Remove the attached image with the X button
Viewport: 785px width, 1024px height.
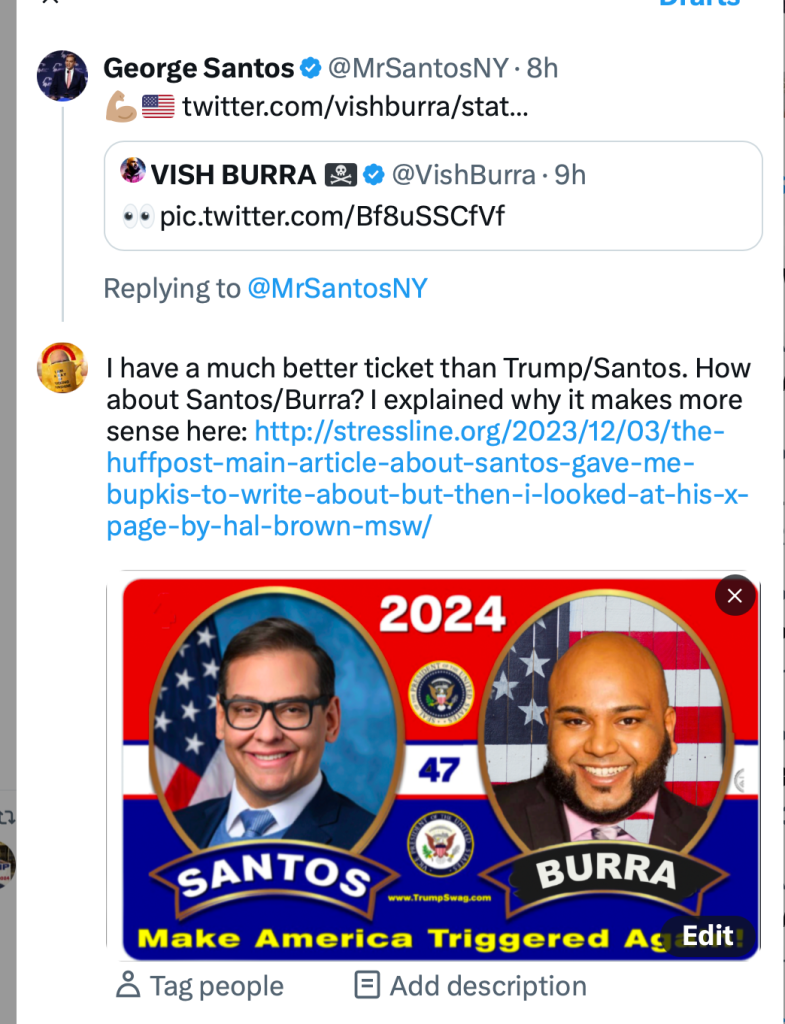[x=735, y=596]
